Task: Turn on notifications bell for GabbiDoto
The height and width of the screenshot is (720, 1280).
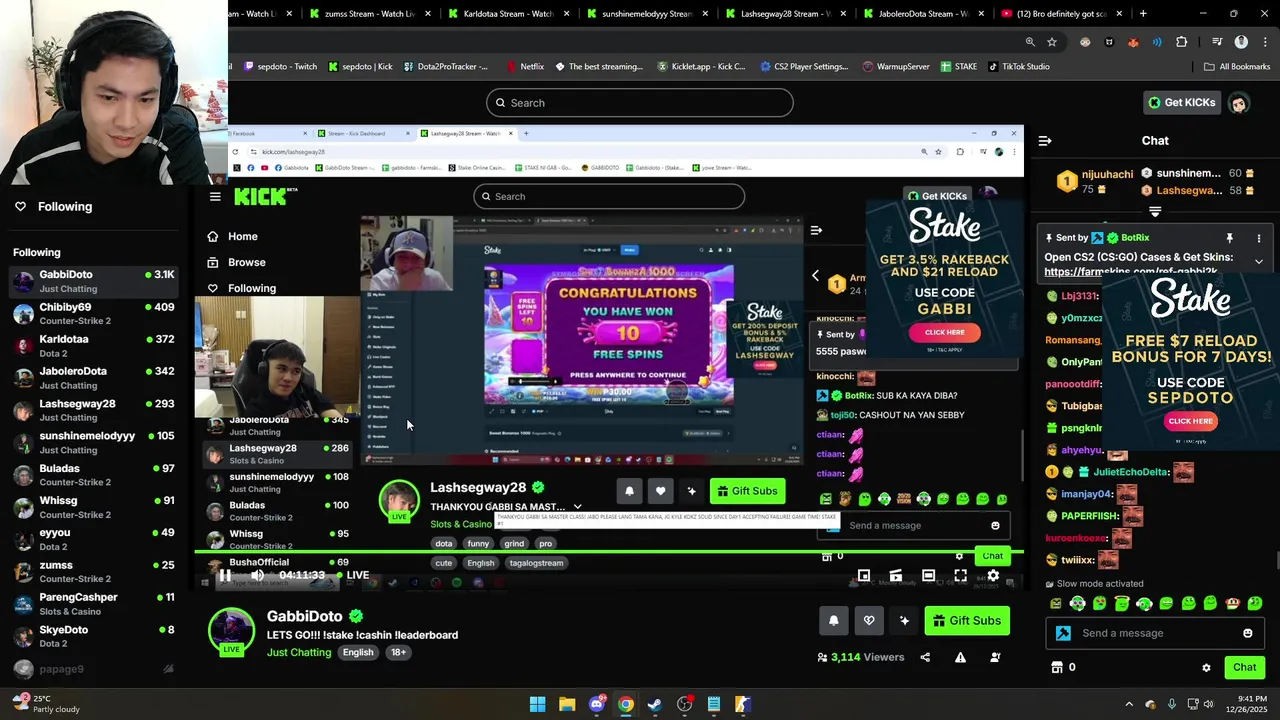Action: [x=834, y=621]
